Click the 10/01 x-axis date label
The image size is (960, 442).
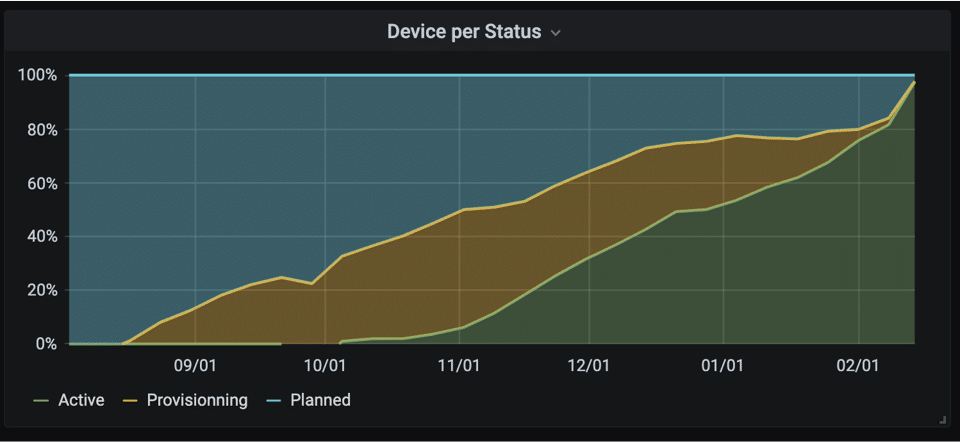(324, 366)
